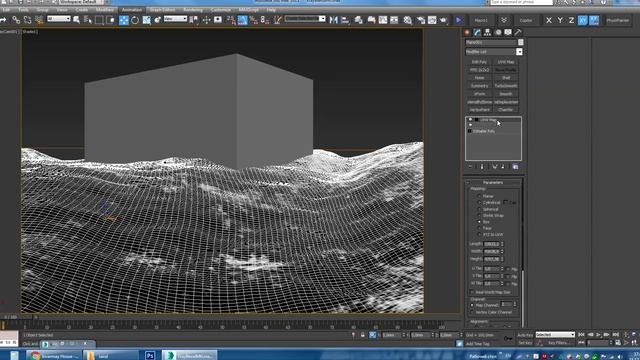The image size is (640, 360).
Task: Click the Select and Link tool
Action: 16,20
